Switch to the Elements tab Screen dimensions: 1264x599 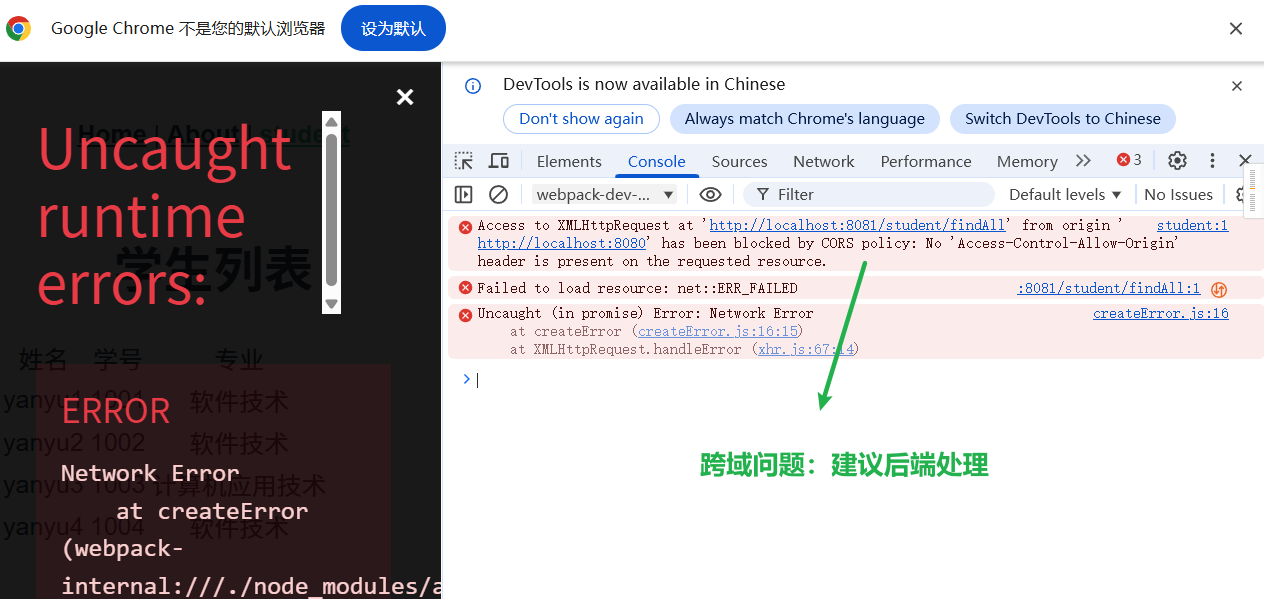click(x=569, y=161)
